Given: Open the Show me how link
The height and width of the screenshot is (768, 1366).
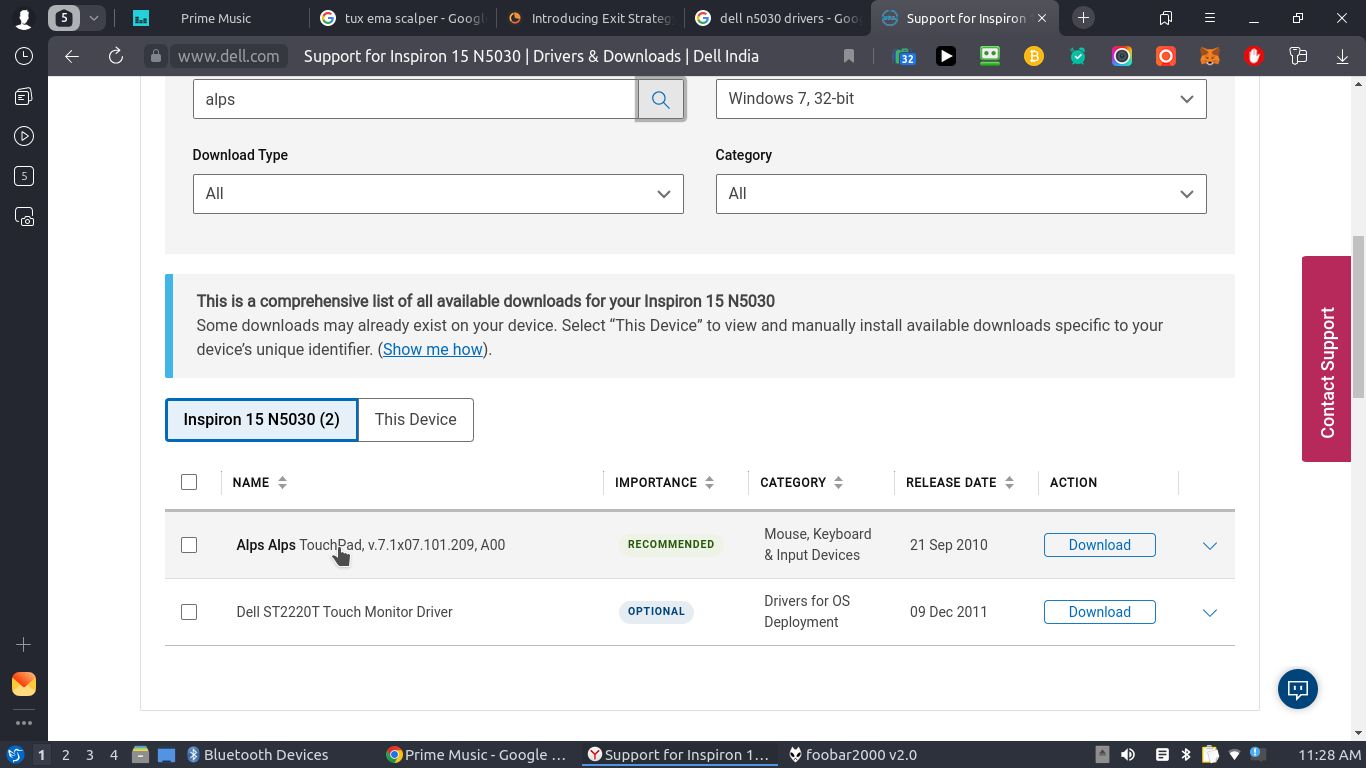Looking at the screenshot, I should pyautogui.click(x=432, y=349).
